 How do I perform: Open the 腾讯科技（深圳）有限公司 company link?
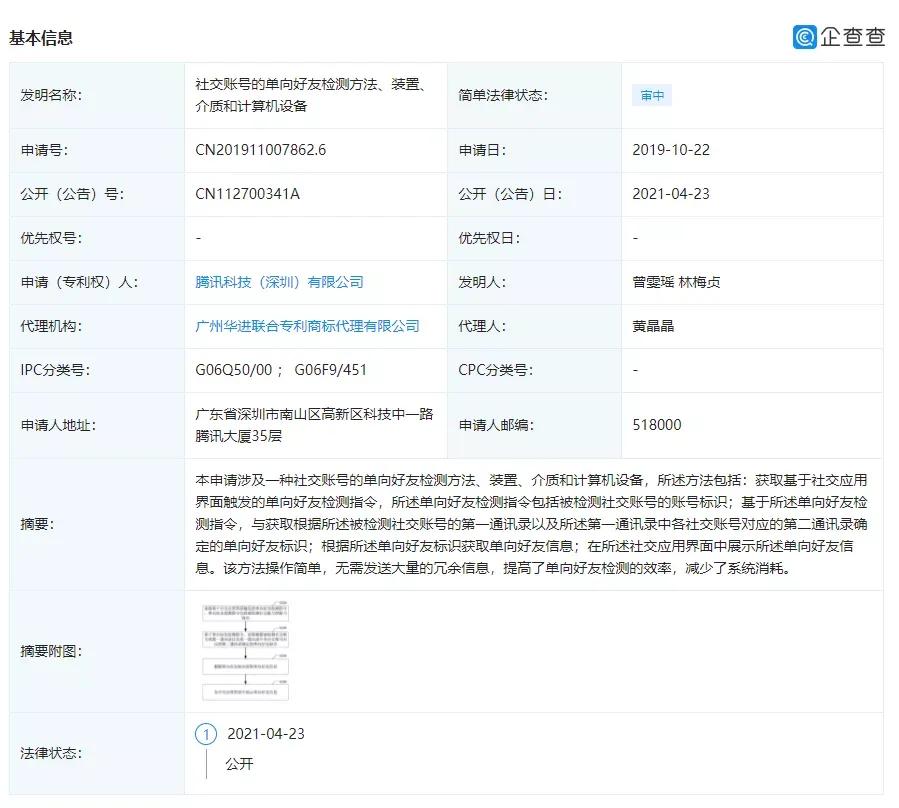click(280, 282)
